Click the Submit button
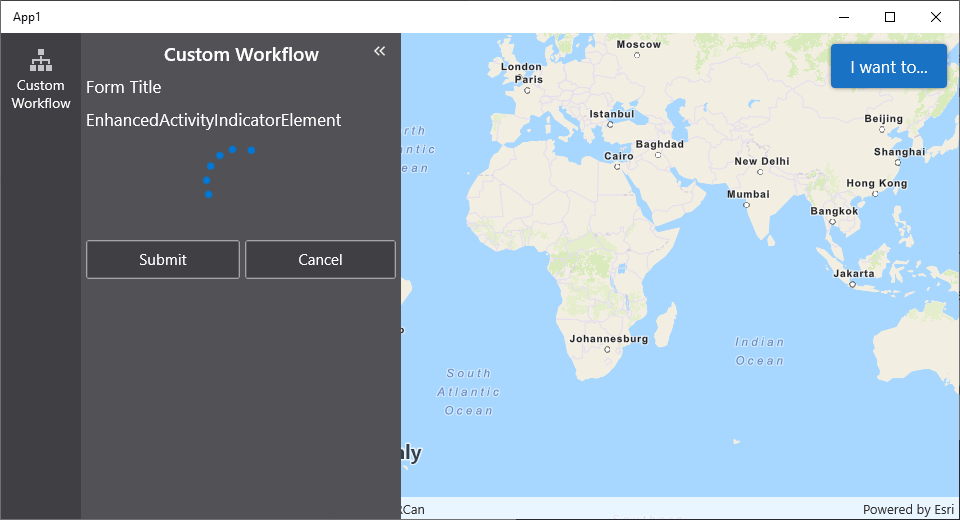The height and width of the screenshot is (520, 960). pyautogui.click(x=162, y=260)
